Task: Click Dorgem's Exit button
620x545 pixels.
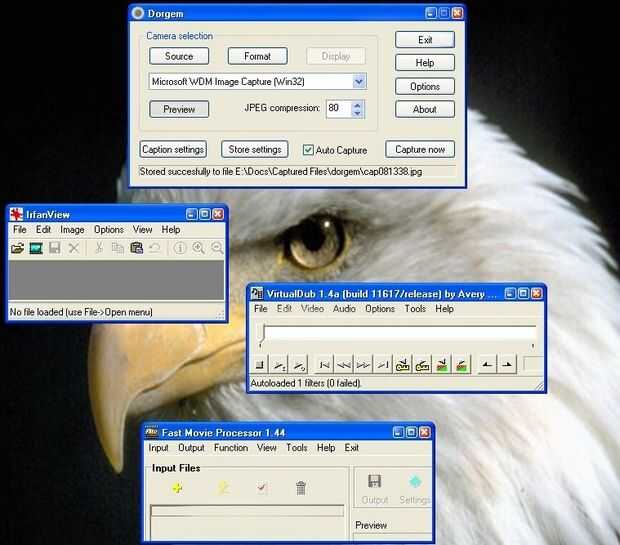Action: click(x=425, y=40)
